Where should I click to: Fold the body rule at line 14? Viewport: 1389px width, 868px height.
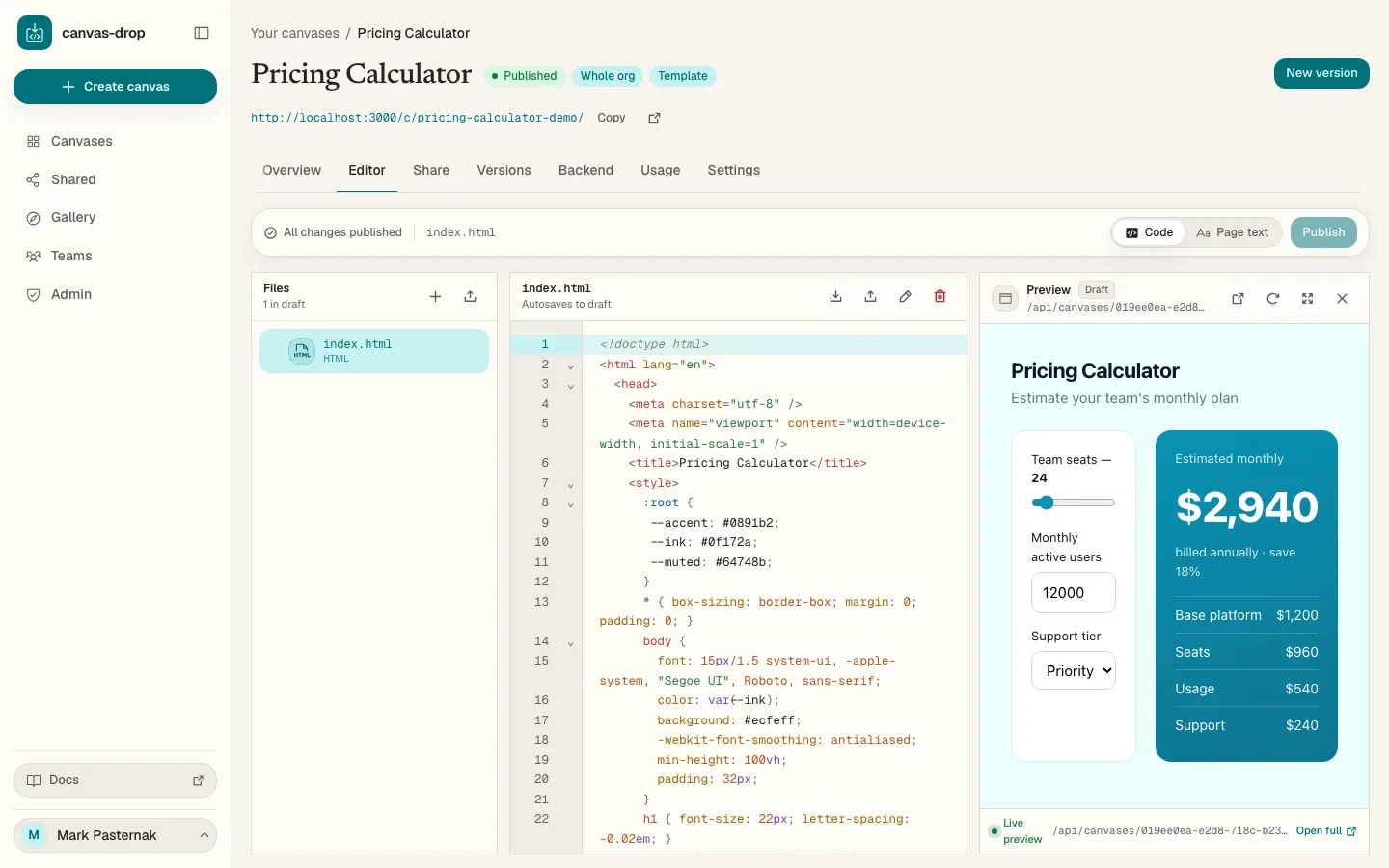pyautogui.click(x=570, y=643)
